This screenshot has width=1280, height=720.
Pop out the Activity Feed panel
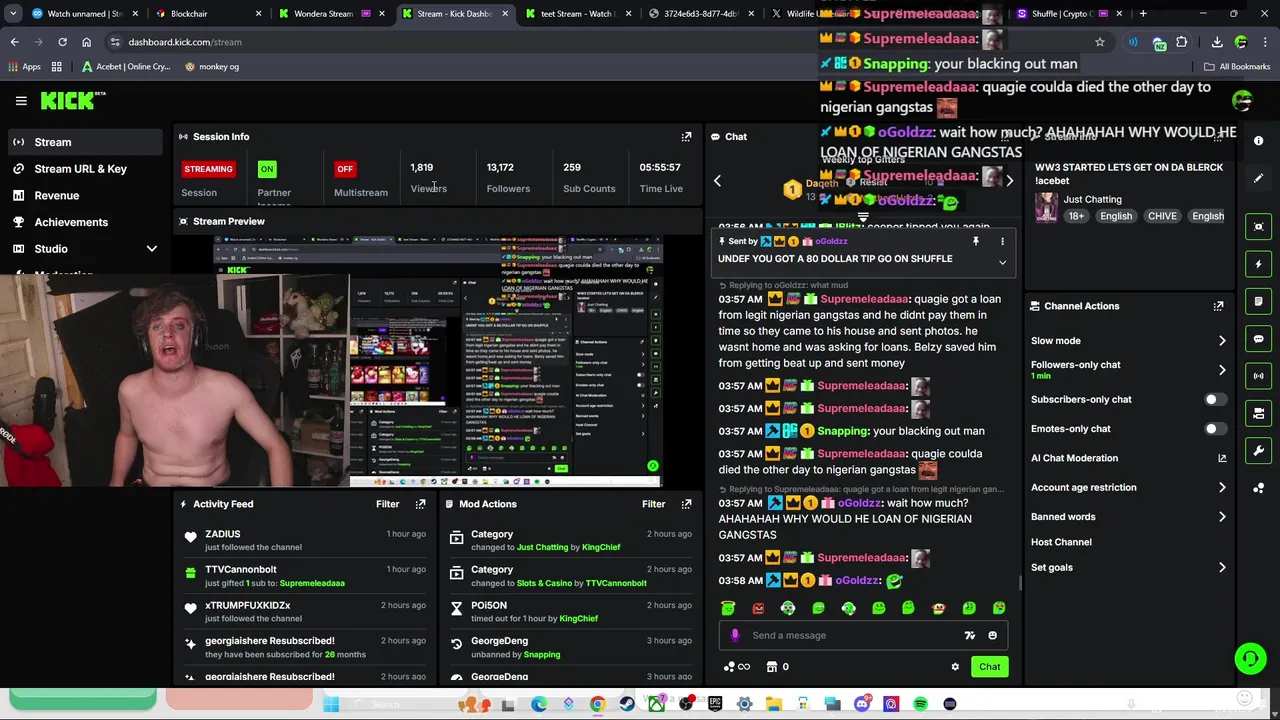point(420,504)
